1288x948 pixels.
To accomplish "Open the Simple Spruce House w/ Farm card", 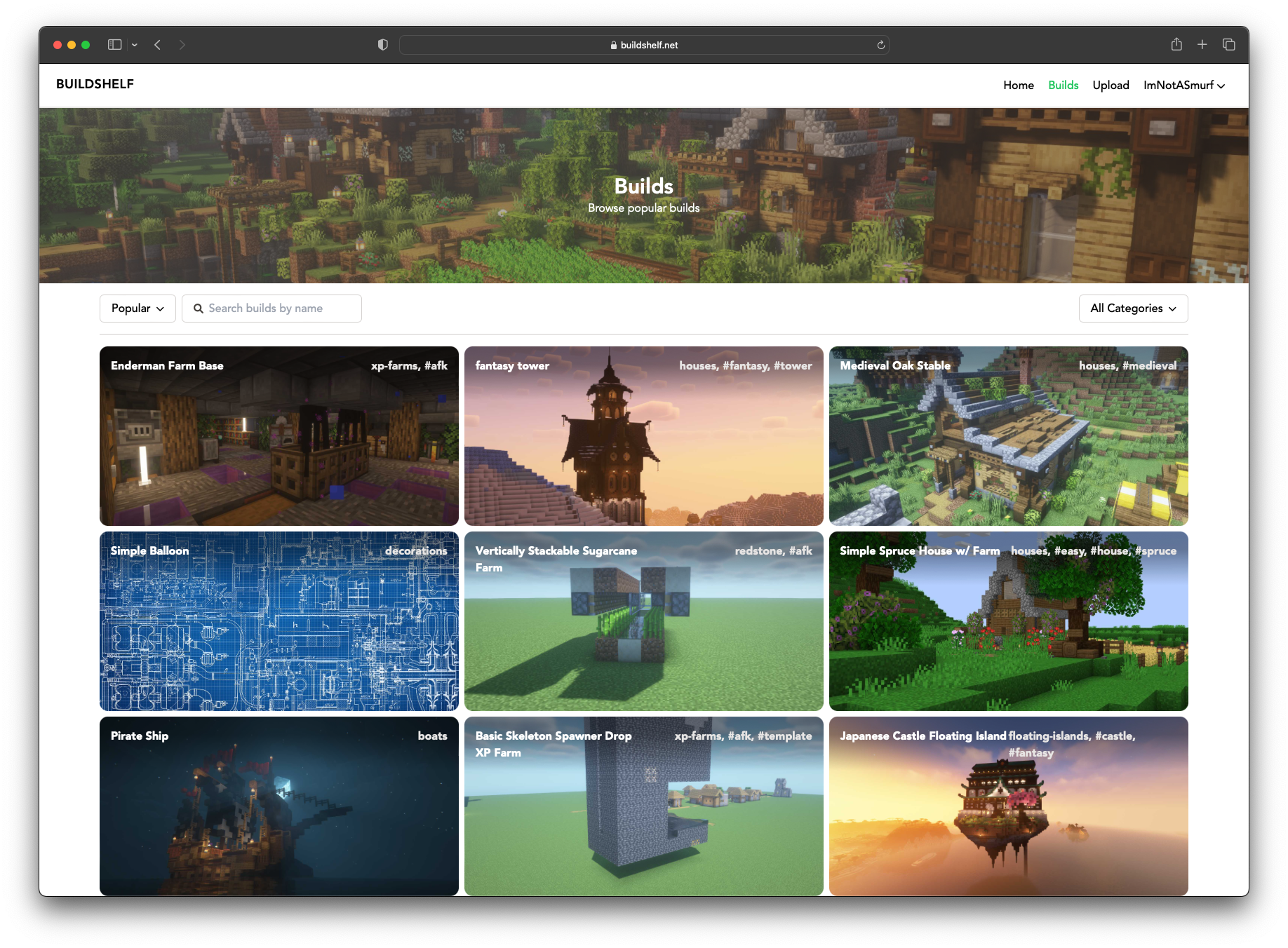I will click(1009, 621).
